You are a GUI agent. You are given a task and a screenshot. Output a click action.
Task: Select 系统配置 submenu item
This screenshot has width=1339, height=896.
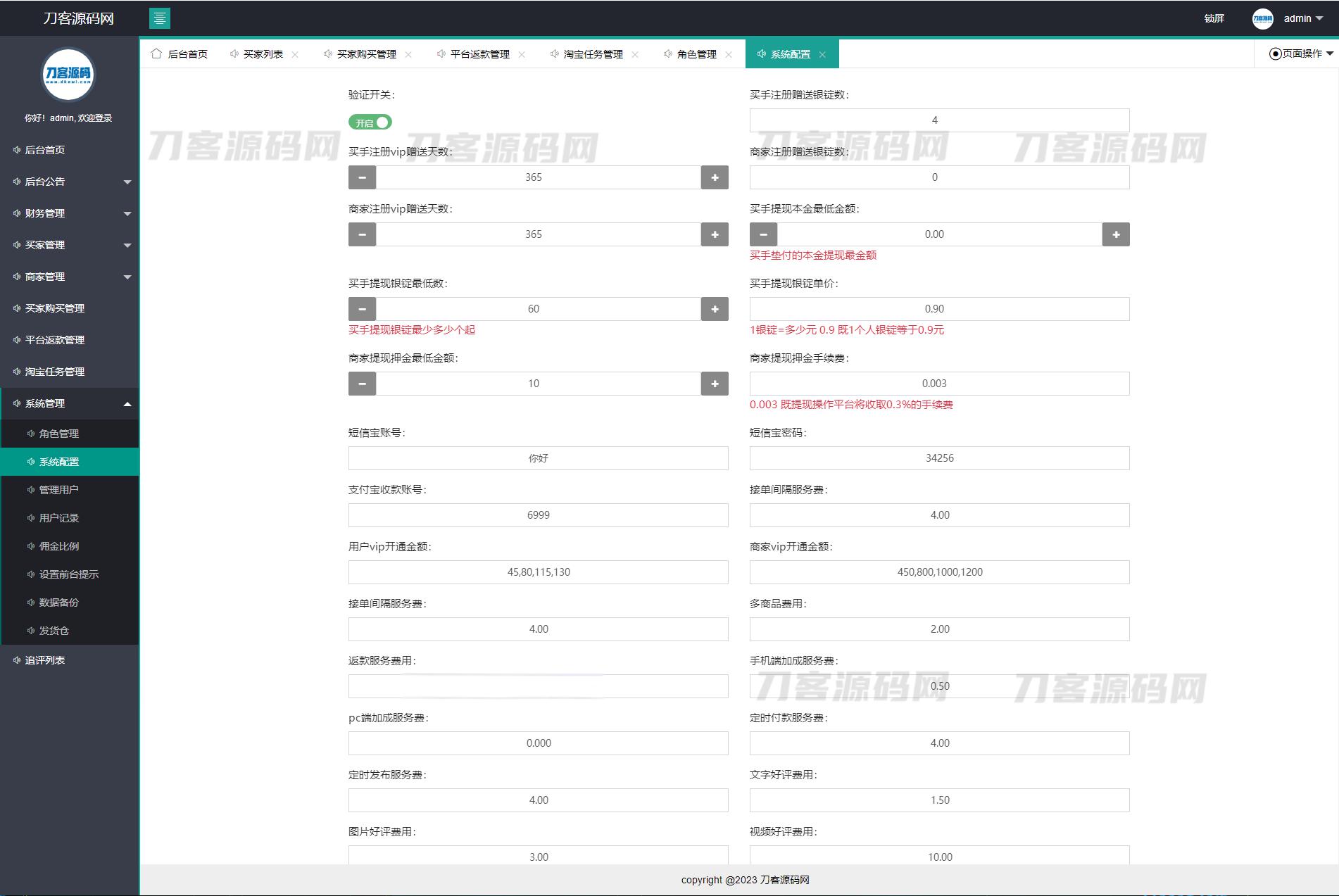[70, 462]
